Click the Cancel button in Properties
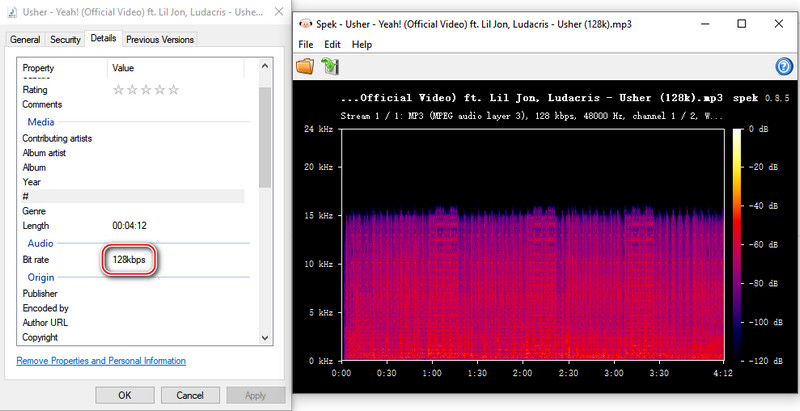Image resolution: width=800 pixels, height=411 pixels. coord(190,395)
